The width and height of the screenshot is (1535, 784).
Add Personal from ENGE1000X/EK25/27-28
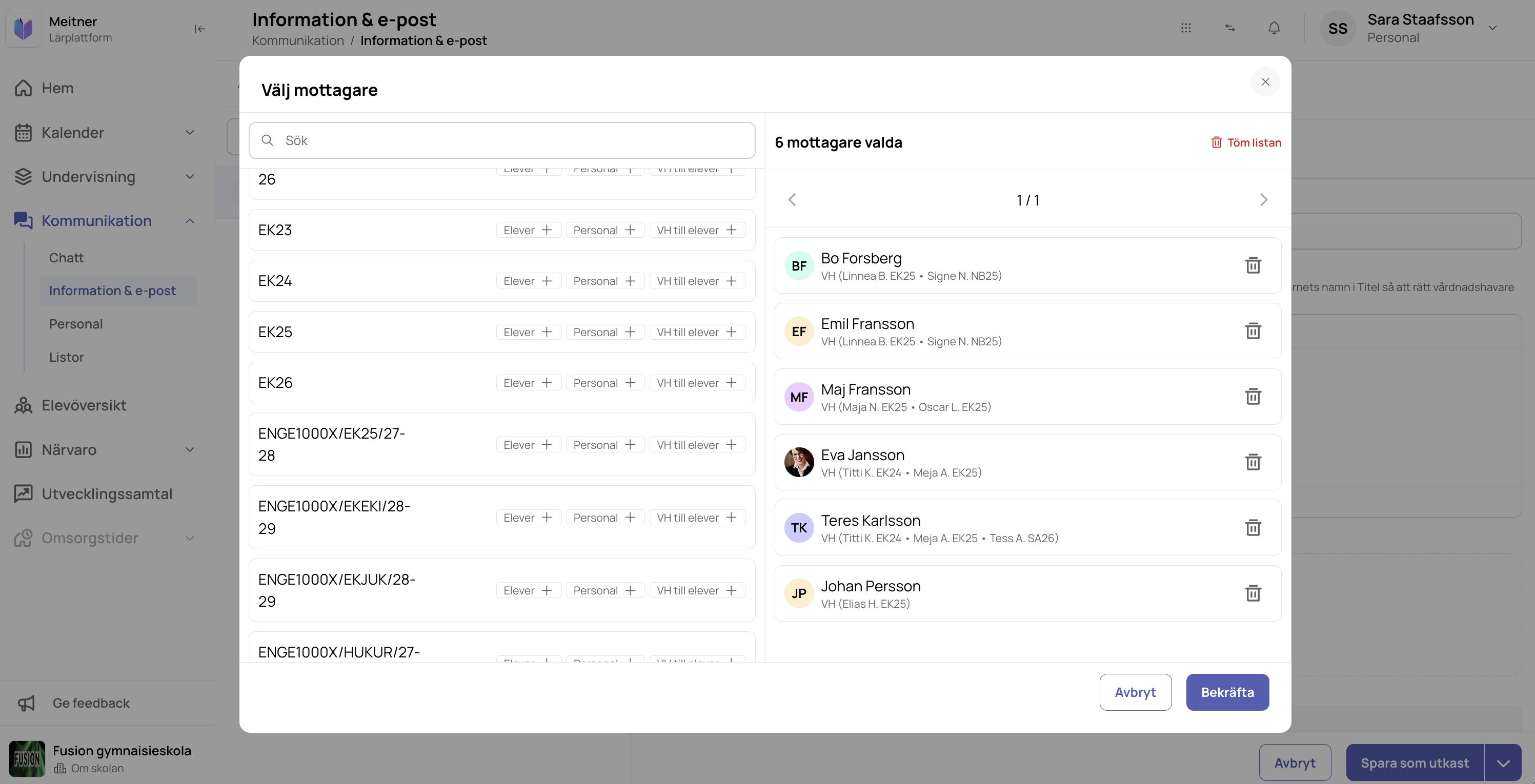pos(605,444)
